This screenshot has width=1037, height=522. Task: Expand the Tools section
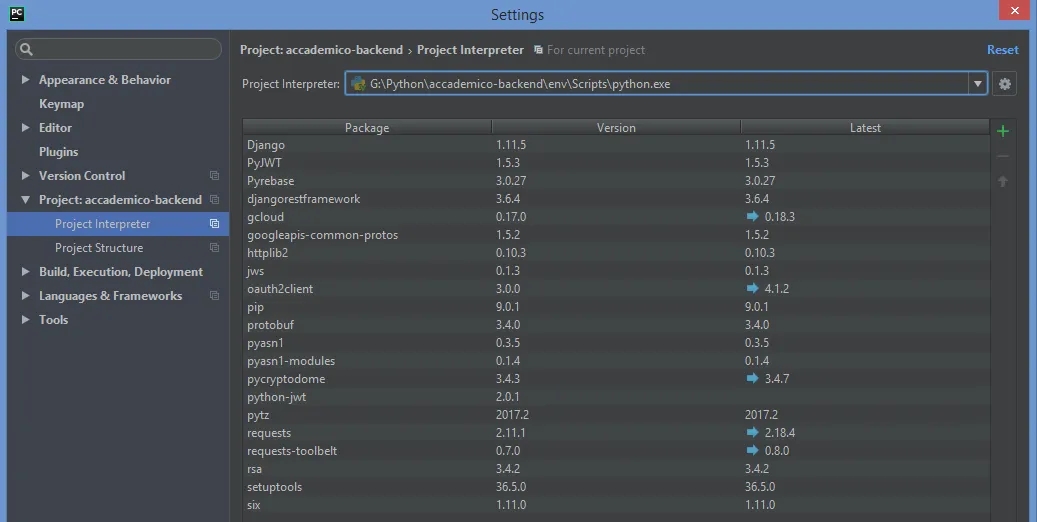[x=25, y=320]
